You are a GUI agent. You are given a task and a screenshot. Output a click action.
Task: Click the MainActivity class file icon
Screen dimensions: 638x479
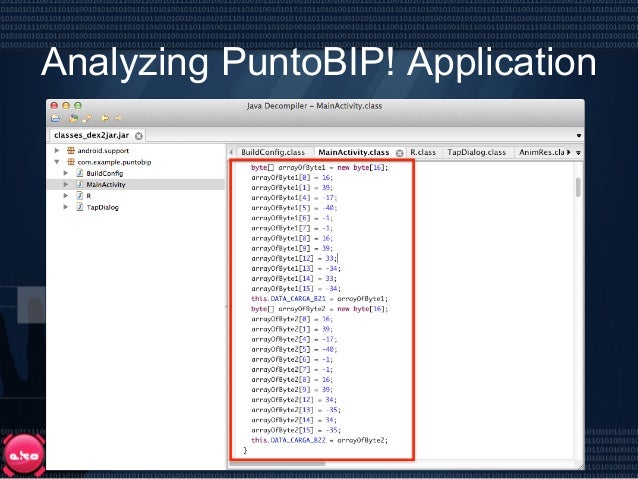pyautogui.click(x=80, y=185)
